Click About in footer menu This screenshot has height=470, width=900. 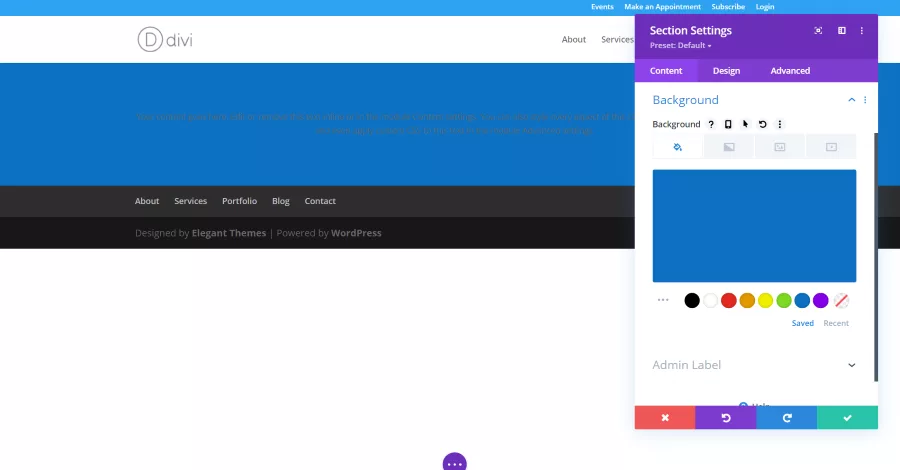(x=147, y=201)
